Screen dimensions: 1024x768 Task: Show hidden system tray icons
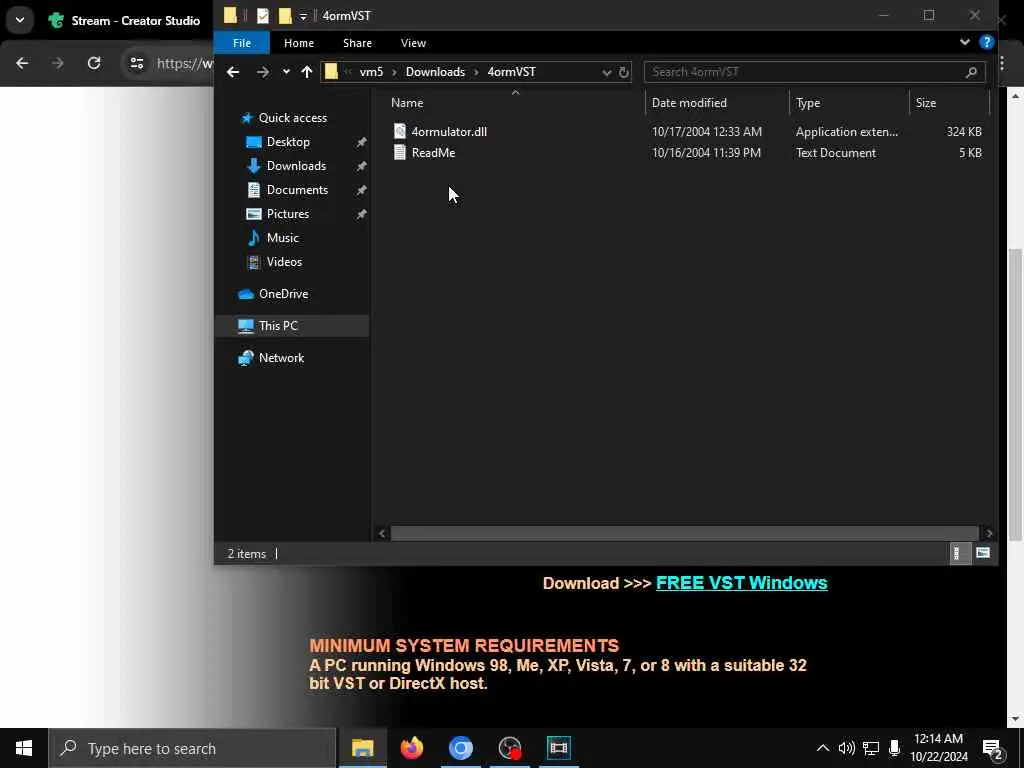point(823,748)
